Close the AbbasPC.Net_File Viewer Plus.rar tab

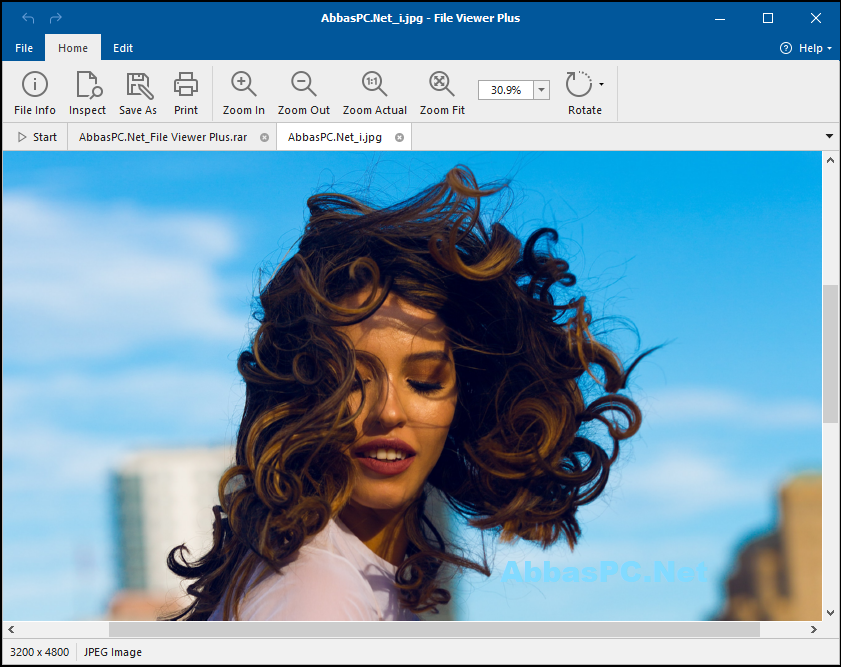point(264,138)
